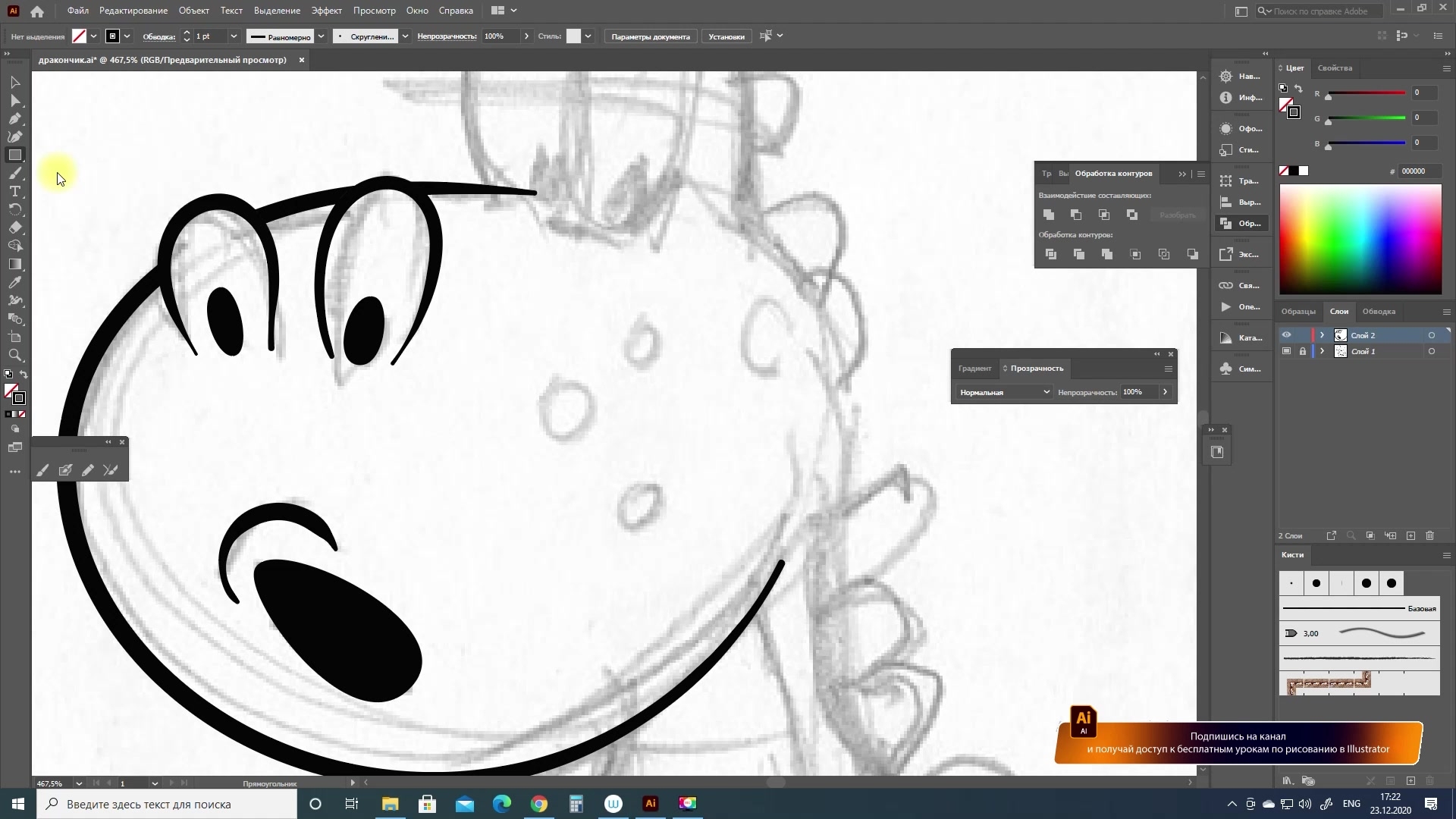Delete selected layer trash icon
The width and height of the screenshot is (1456, 819).
[x=1430, y=536]
